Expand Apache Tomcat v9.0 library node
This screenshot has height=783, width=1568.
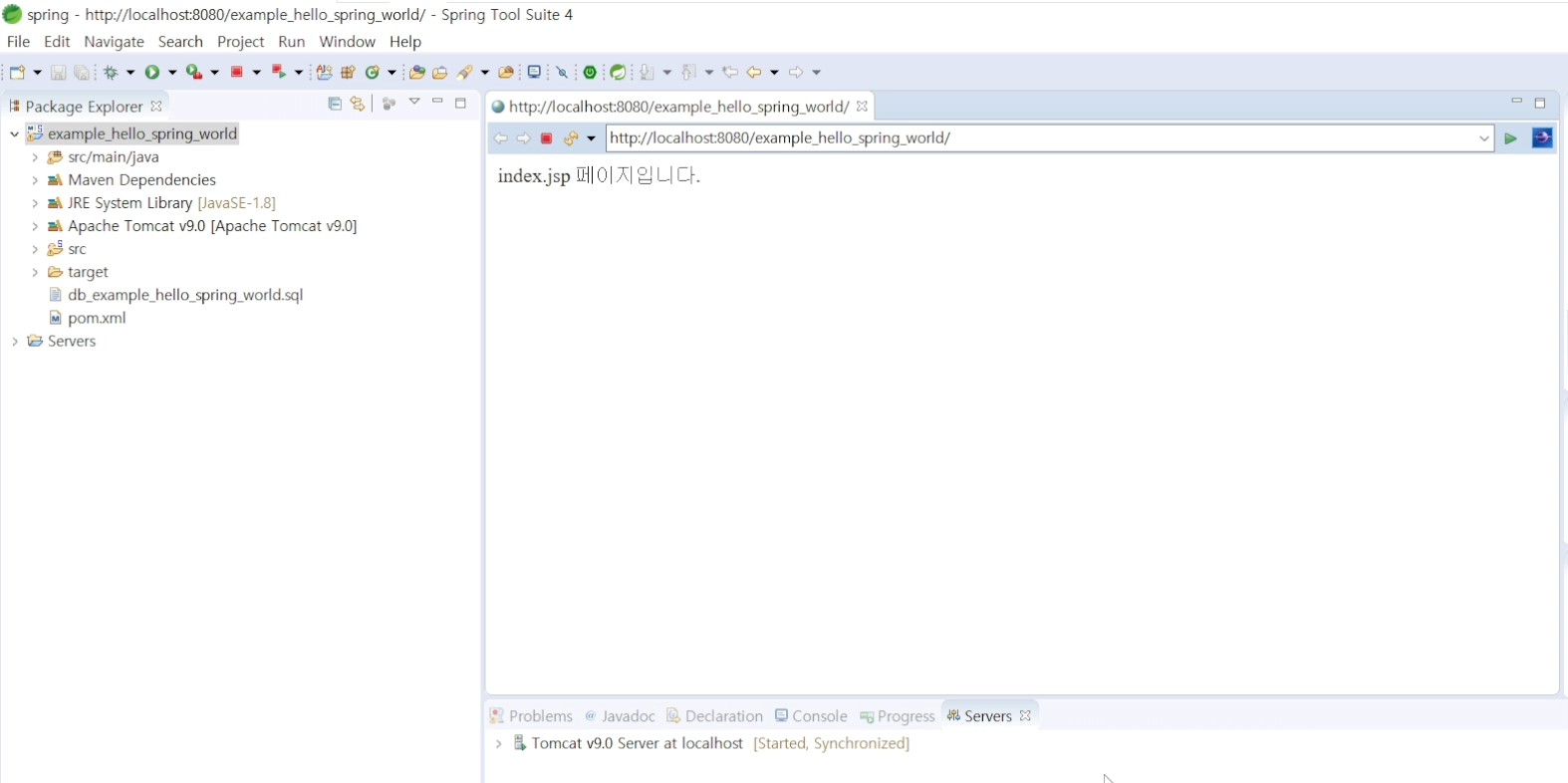pyautogui.click(x=35, y=226)
